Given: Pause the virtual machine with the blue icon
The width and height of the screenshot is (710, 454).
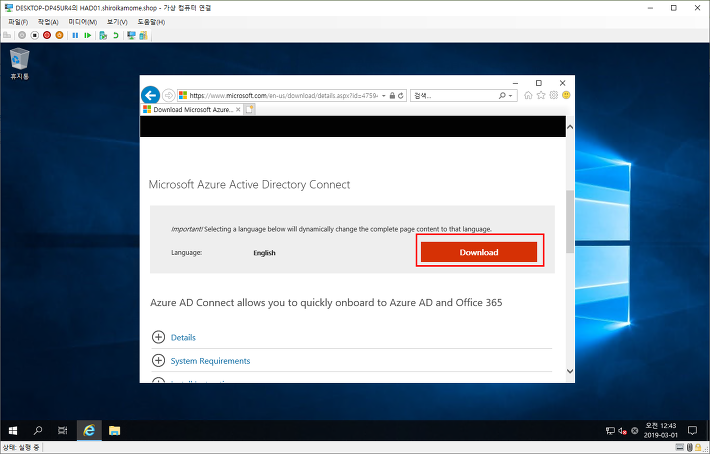Looking at the screenshot, I should pyautogui.click(x=75, y=35).
